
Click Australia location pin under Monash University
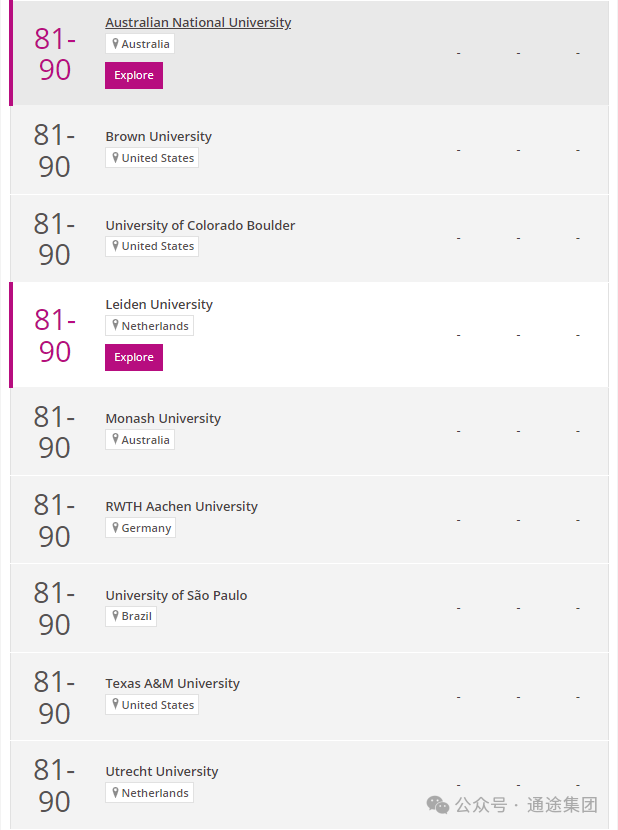pyautogui.click(x=115, y=440)
